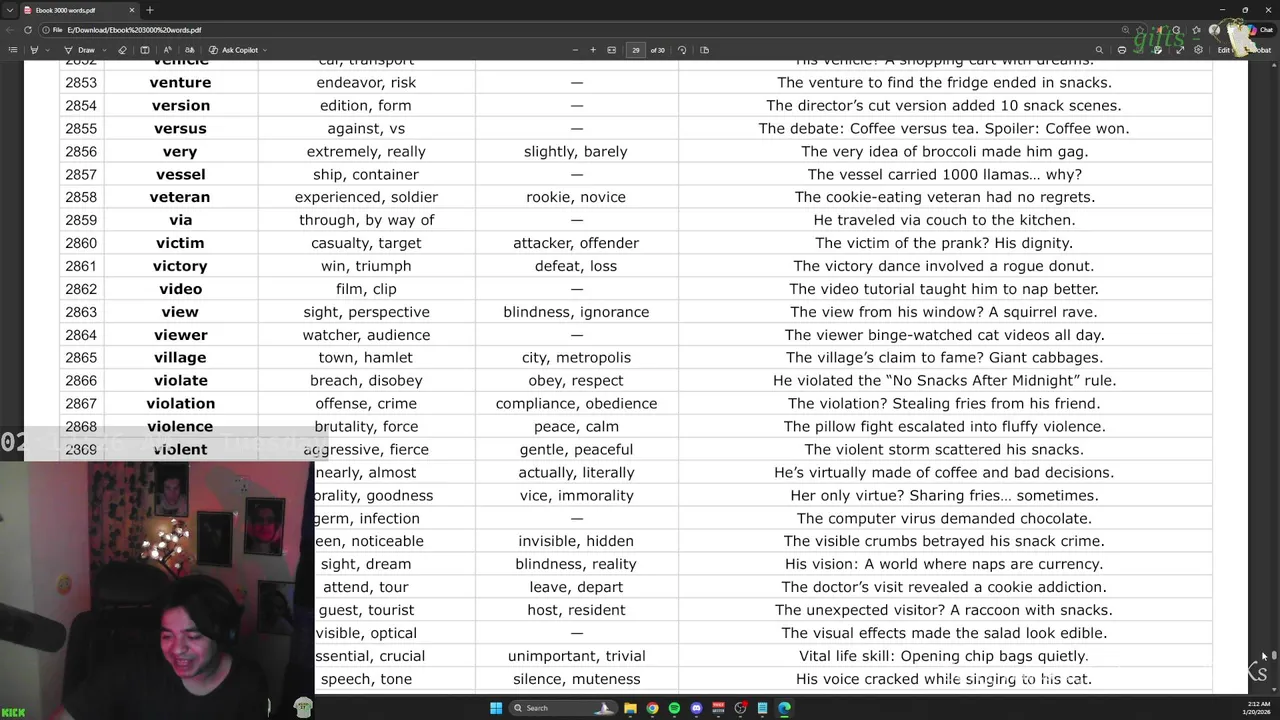This screenshot has height=720, width=1280.
Task: Close the Ebook 3000 words.pdf tab
Action: [130, 10]
